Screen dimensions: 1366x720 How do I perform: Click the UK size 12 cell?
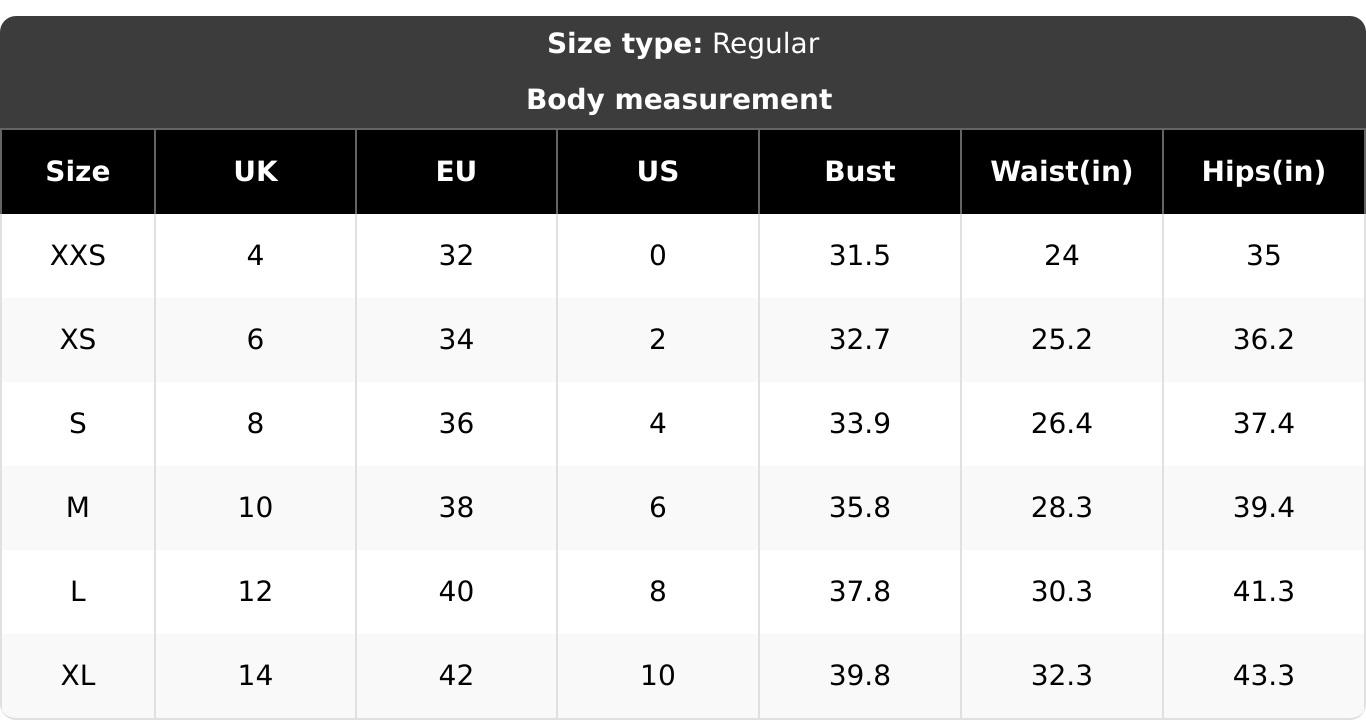coord(255,592)
